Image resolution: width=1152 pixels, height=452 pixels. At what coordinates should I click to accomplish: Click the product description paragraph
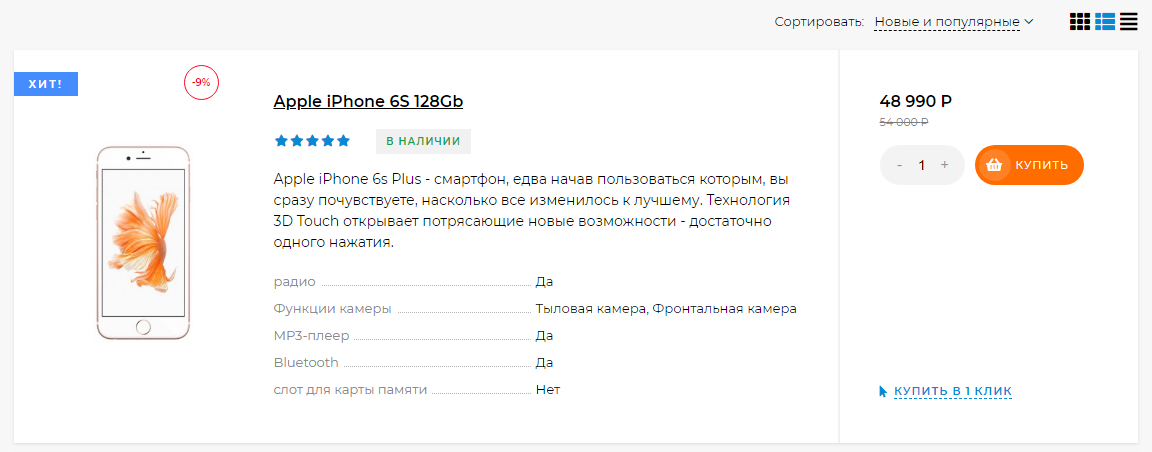534,211
